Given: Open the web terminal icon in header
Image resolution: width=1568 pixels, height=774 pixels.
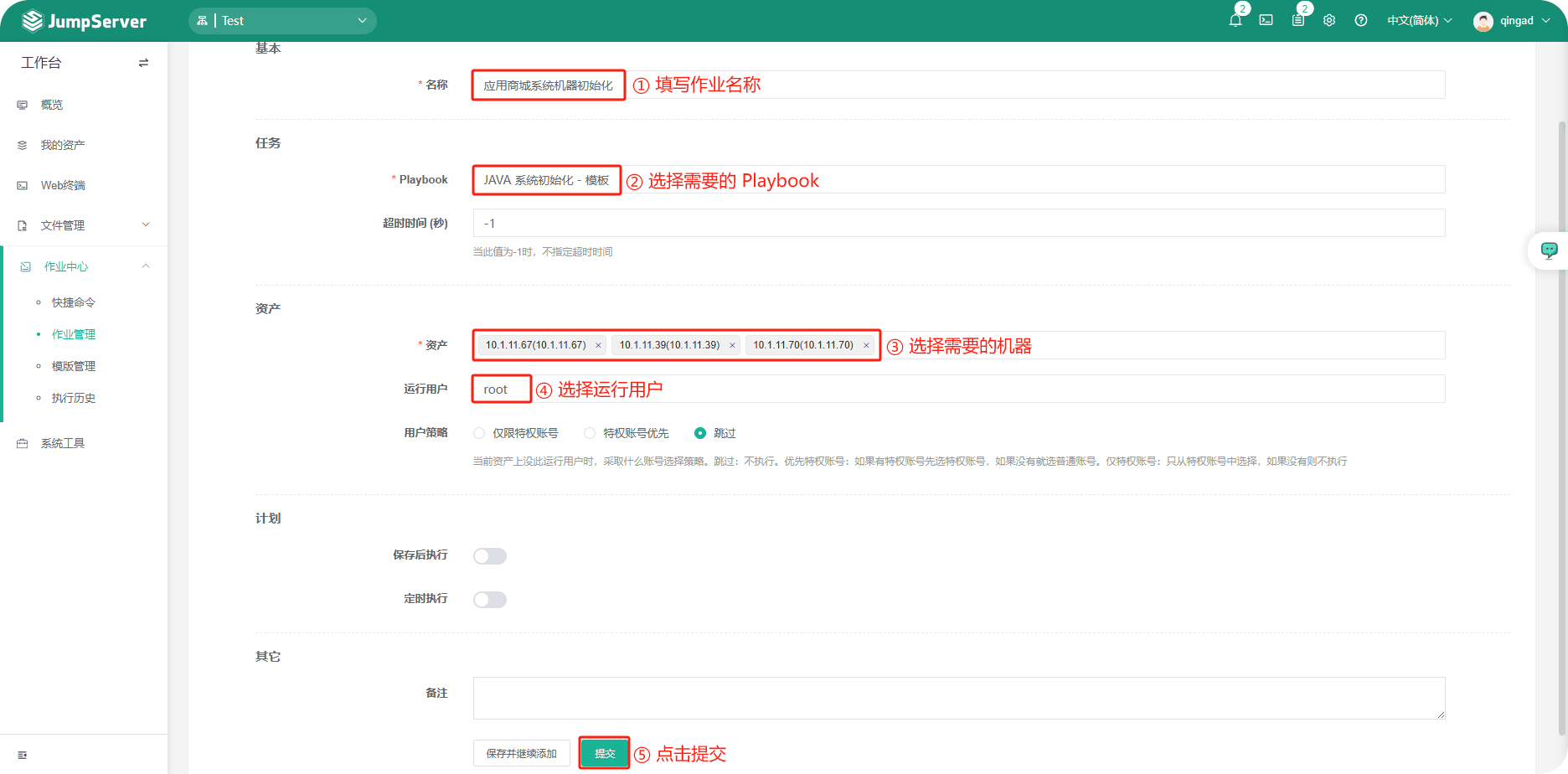Looking at the screenshot, I should click(x=1266, y=20).
